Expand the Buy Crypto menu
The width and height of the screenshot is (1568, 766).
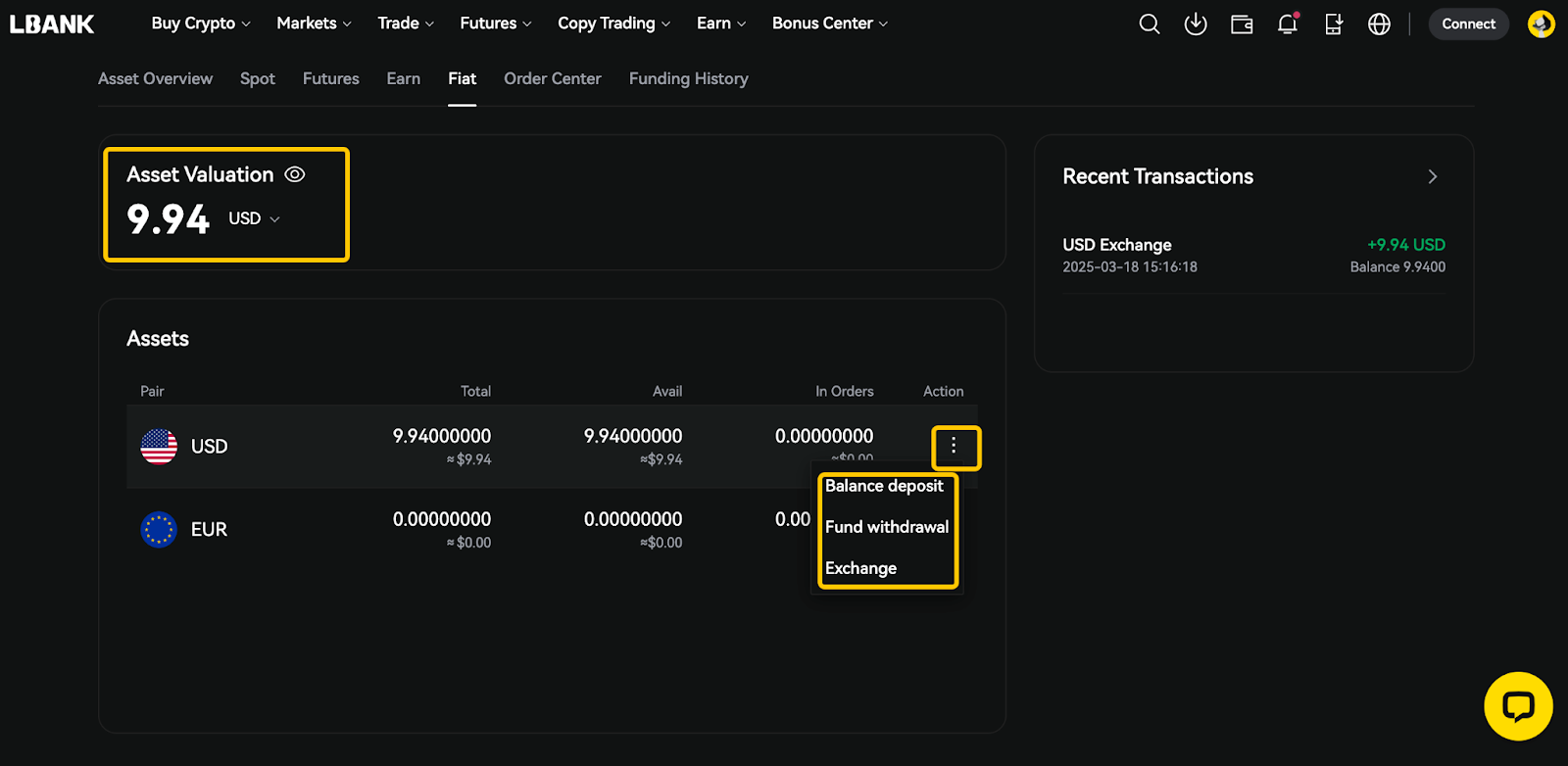201,24
